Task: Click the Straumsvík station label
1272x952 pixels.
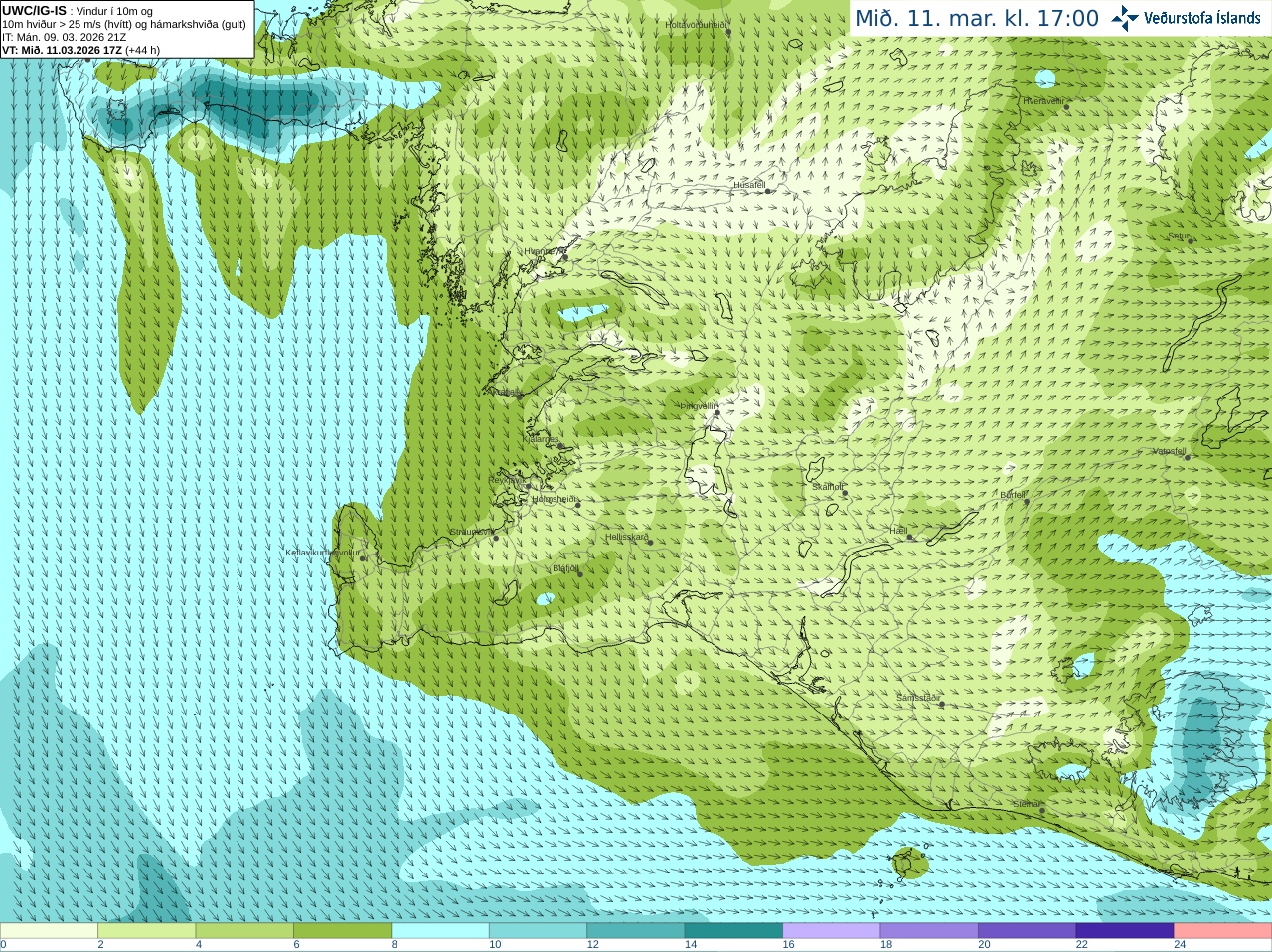Action: [471, 533]
